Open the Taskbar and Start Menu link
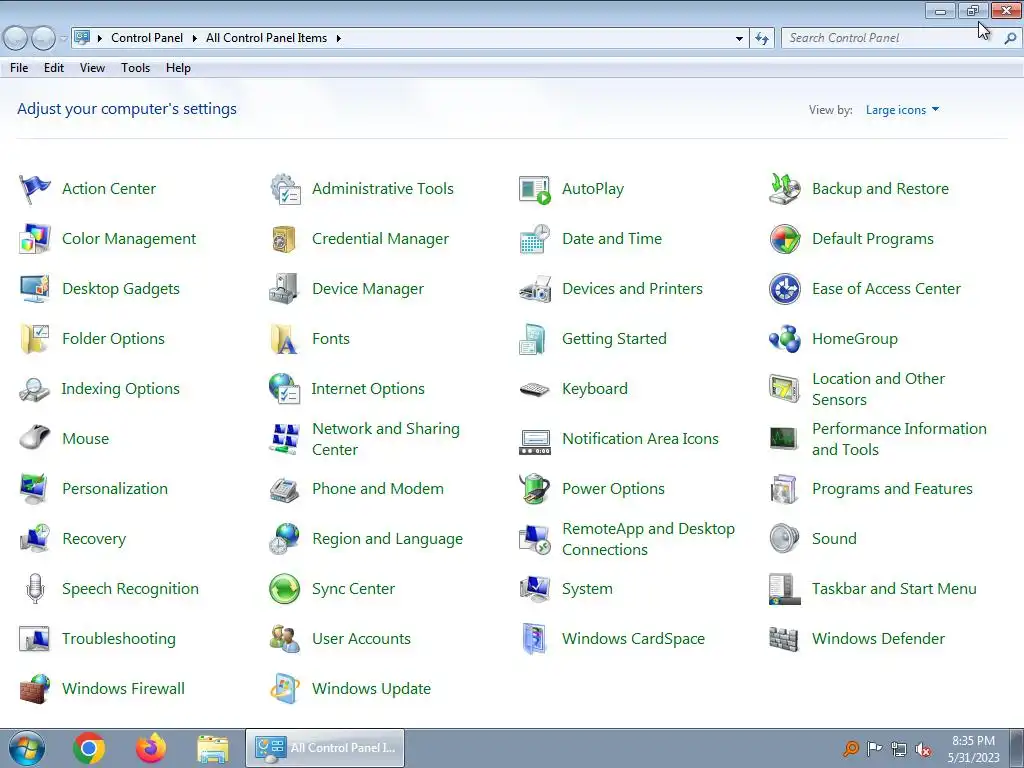The image size is (1024, 768). click(894, 589)
